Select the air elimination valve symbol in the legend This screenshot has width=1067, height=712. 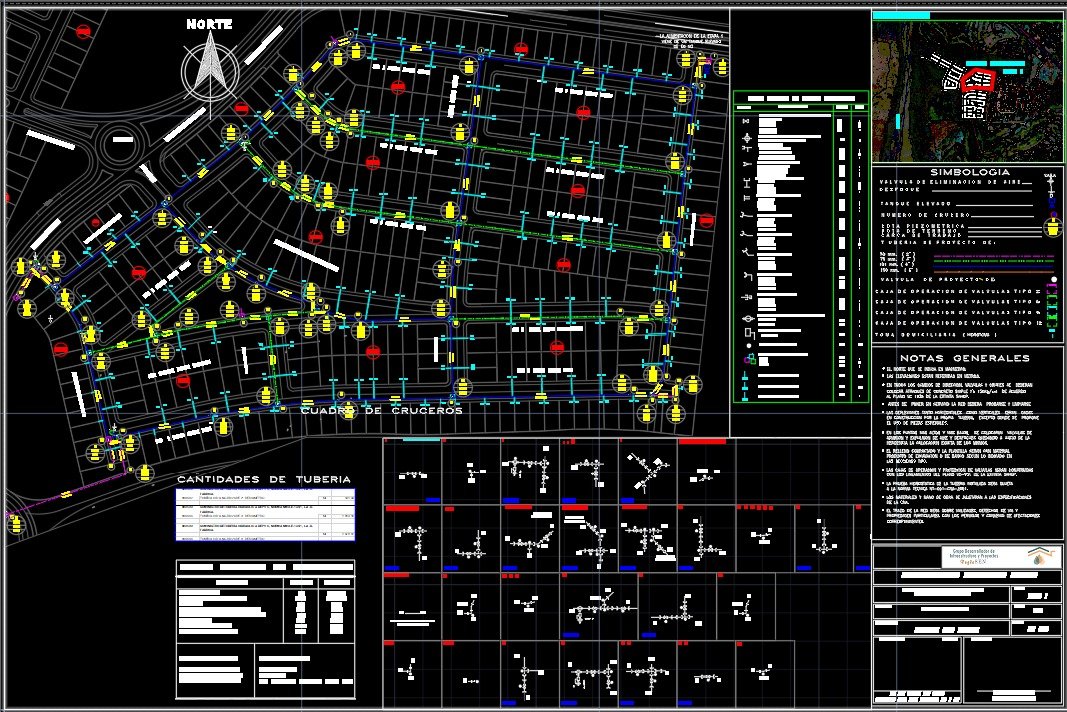[x=1050, y=182]
